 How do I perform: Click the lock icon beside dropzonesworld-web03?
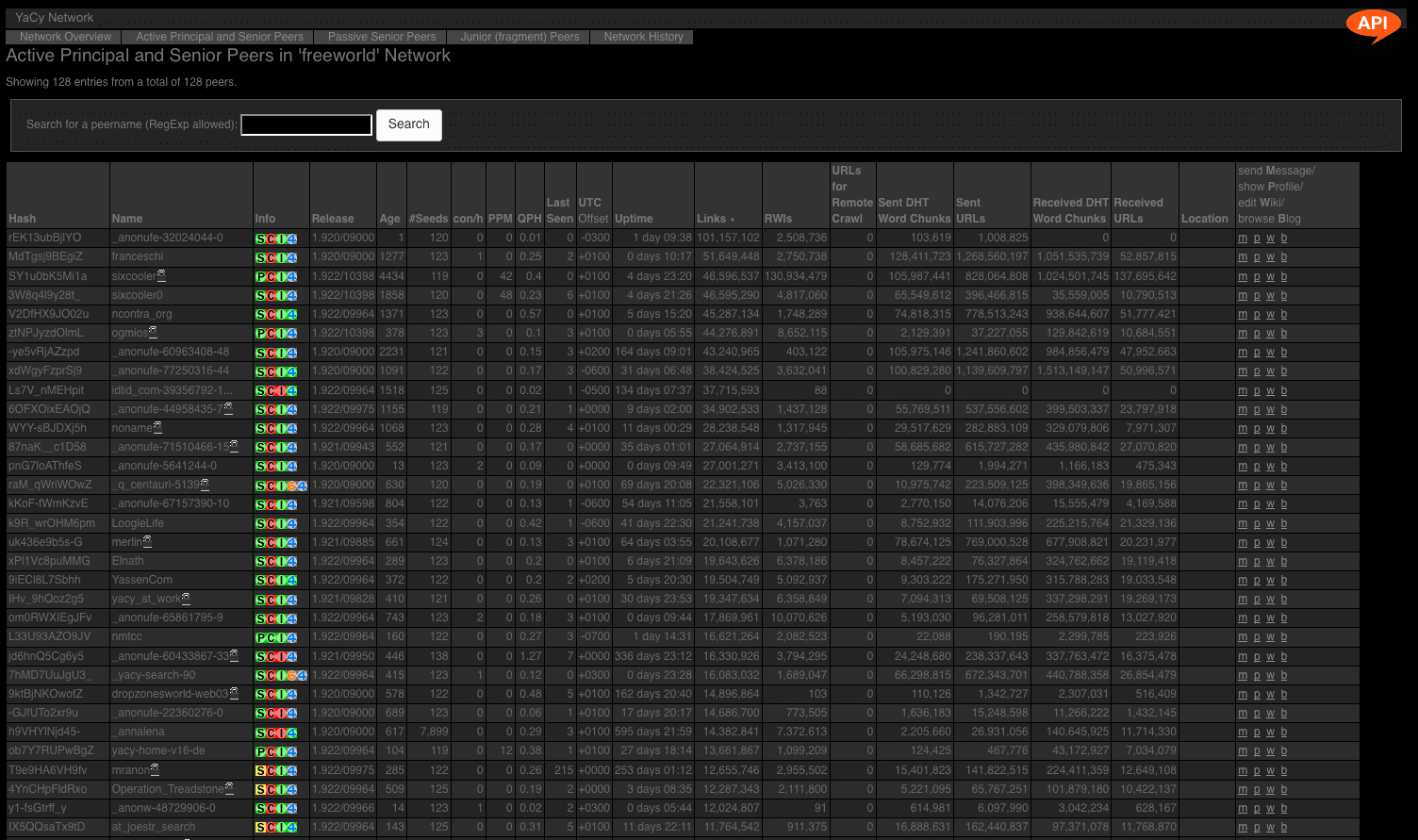[x=234, y=693]
